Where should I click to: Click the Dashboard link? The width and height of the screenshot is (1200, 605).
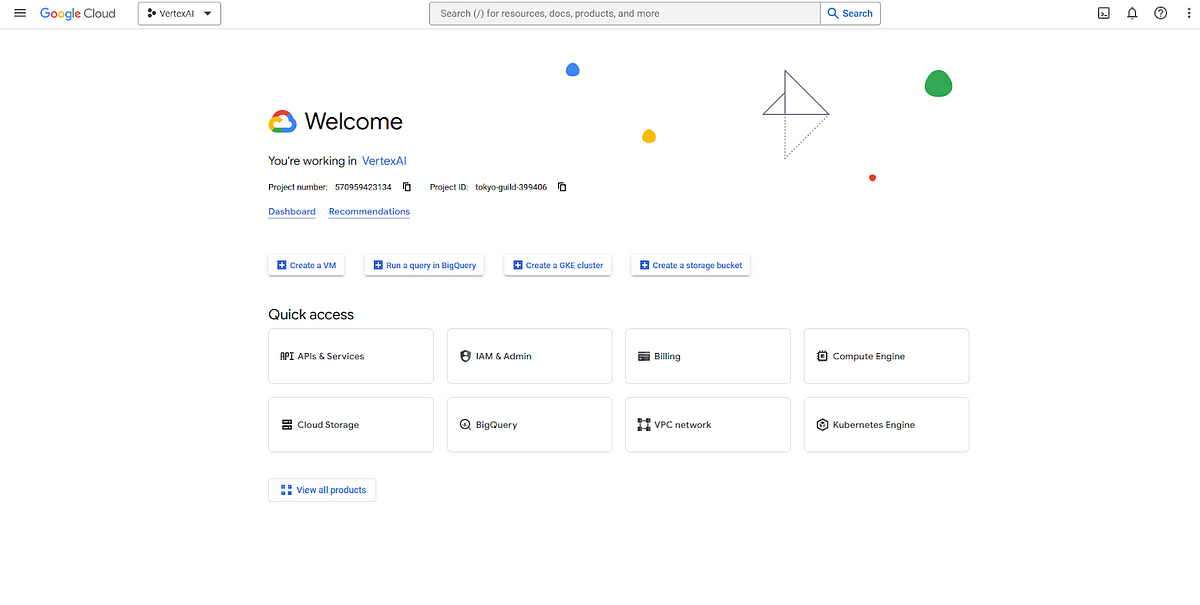tap(291, 211)
